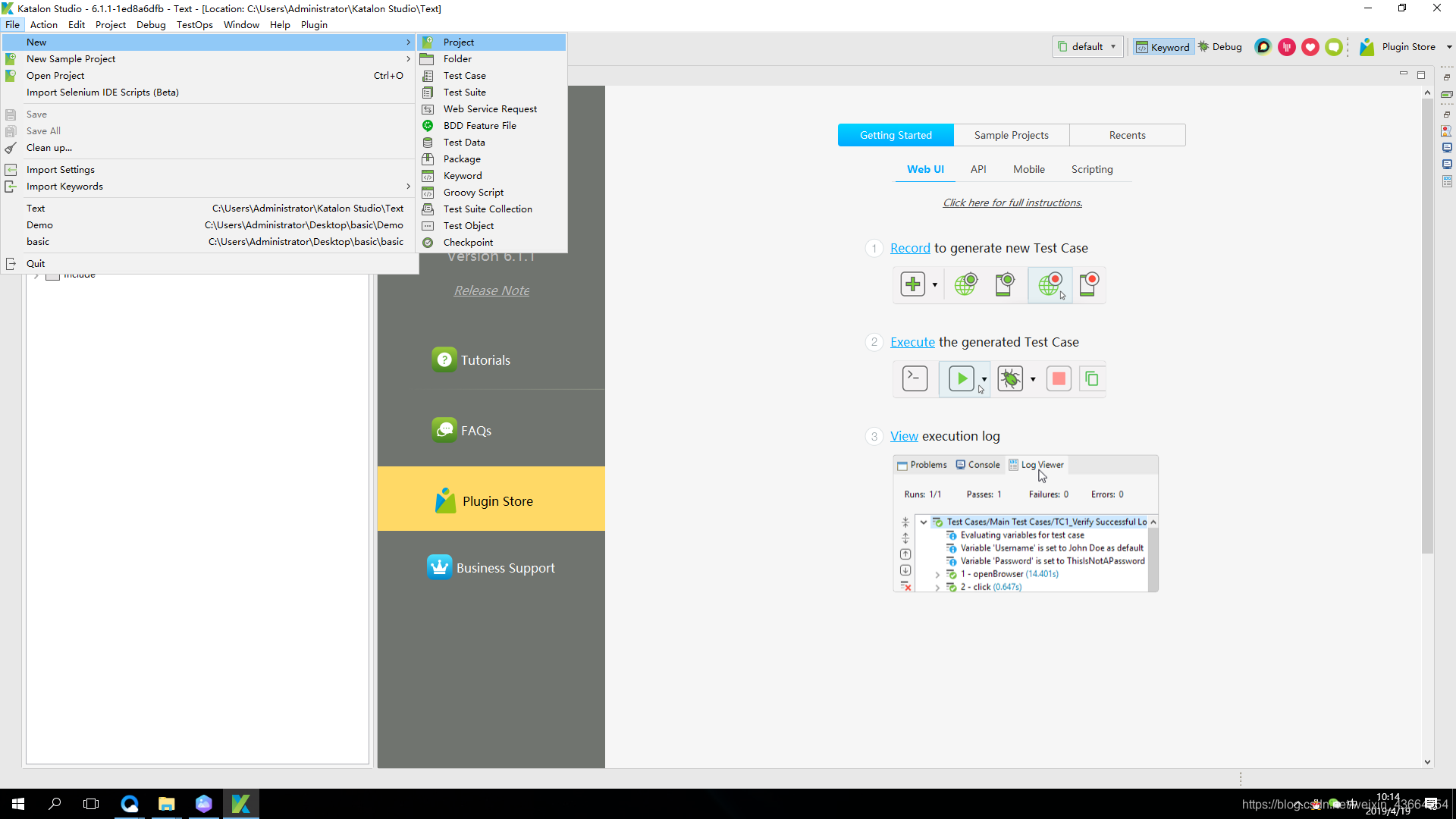Select Test Case in the New submenu
Viewport: 1456px width, 819px height.
click(491, 75)
